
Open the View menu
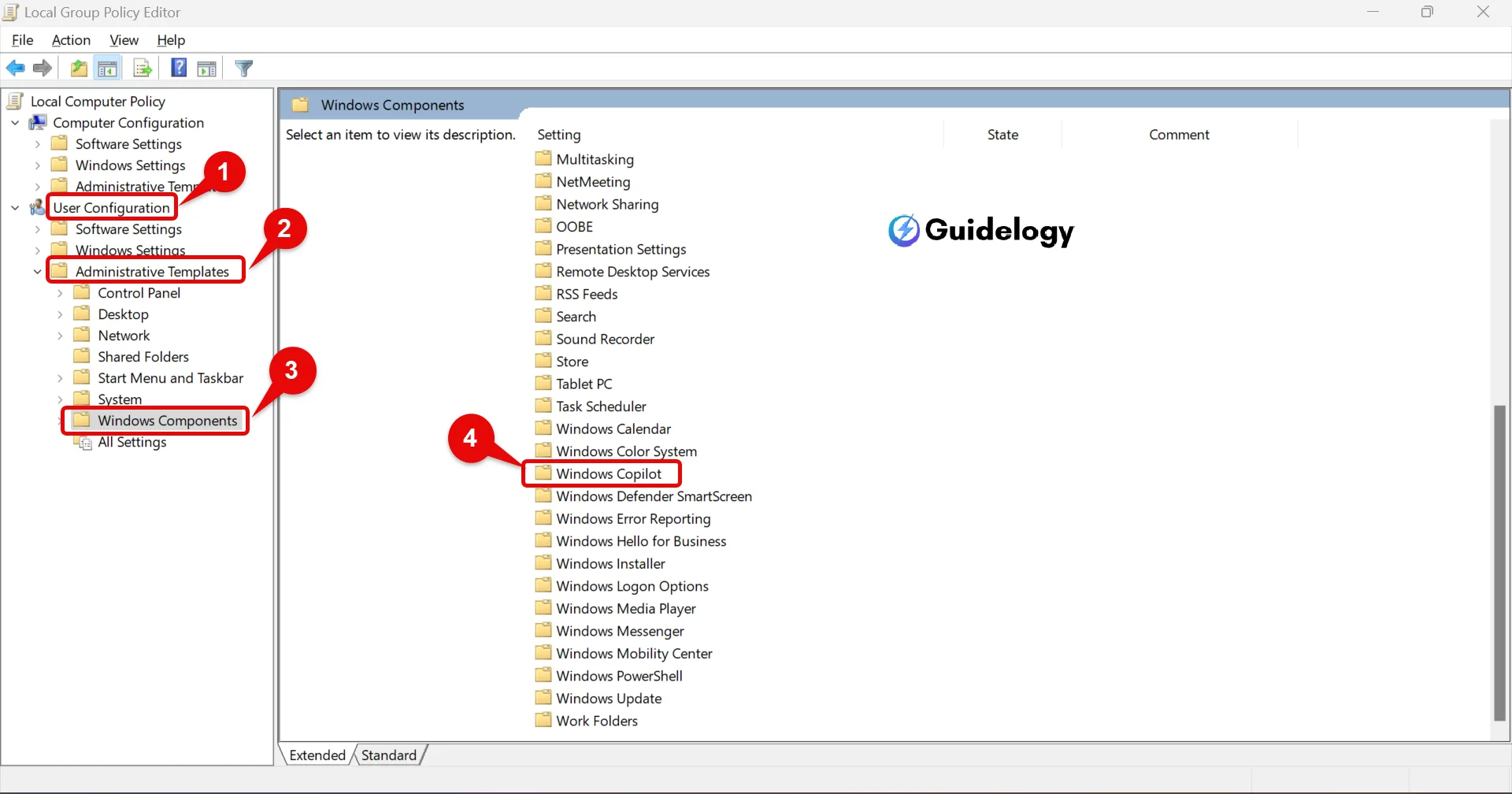click(x=124, y=40)
